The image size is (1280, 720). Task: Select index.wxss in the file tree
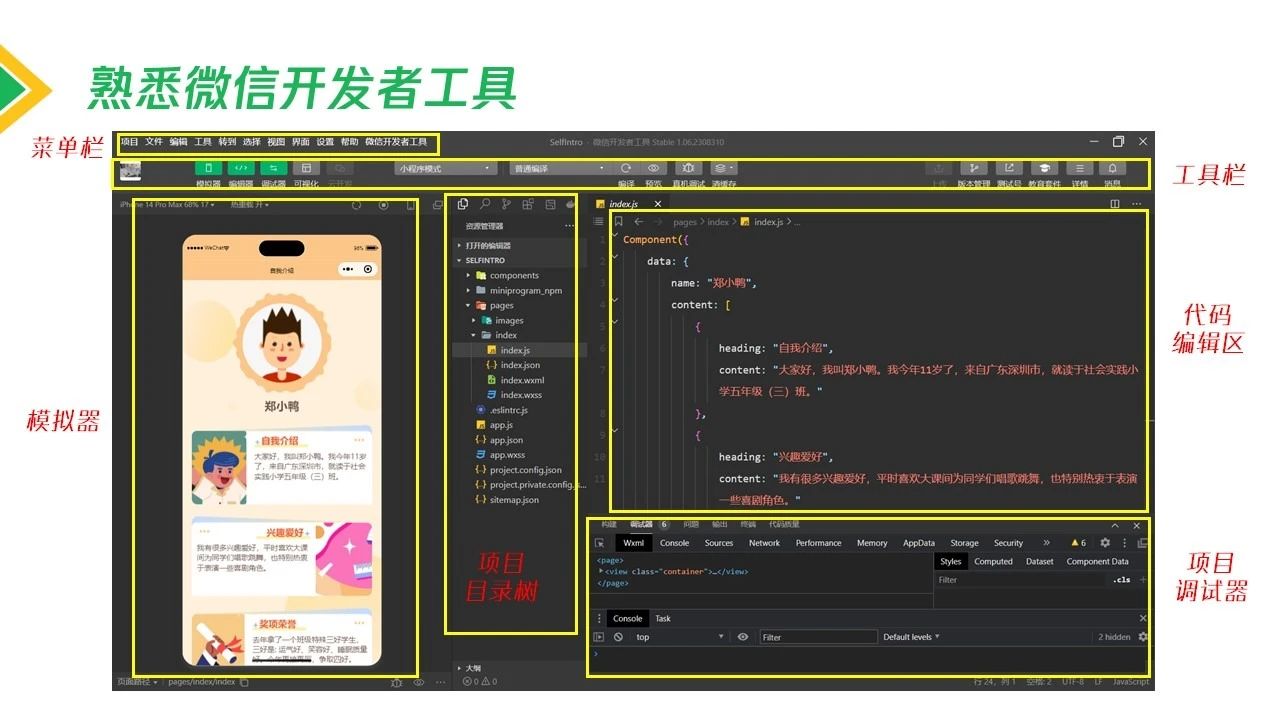click(x=515, y=395)
